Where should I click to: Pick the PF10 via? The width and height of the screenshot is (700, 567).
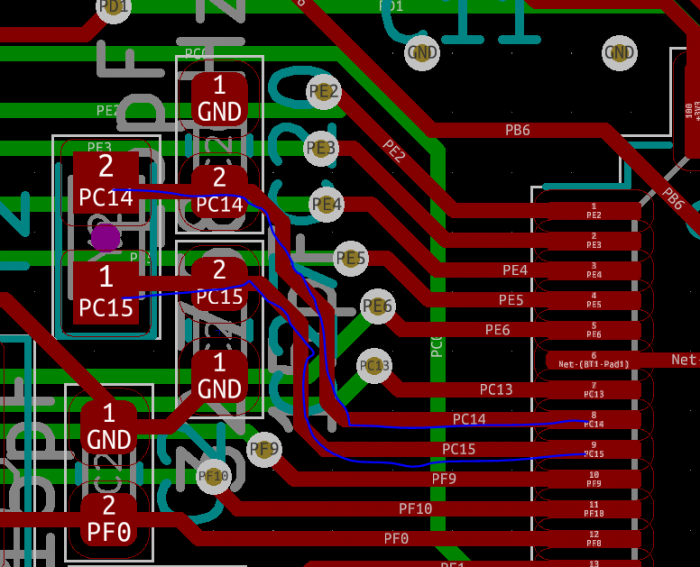click(213, 476)
